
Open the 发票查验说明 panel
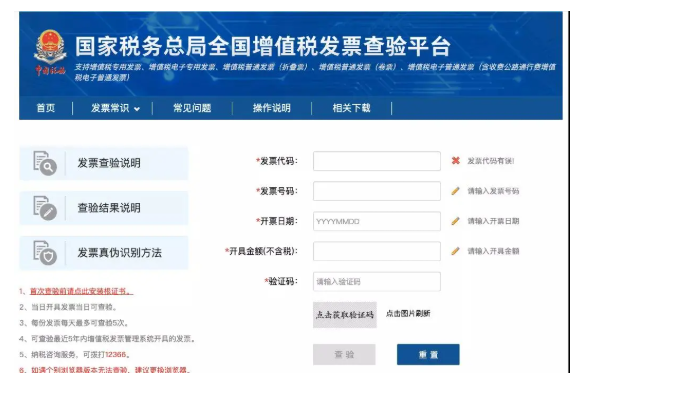104,163
